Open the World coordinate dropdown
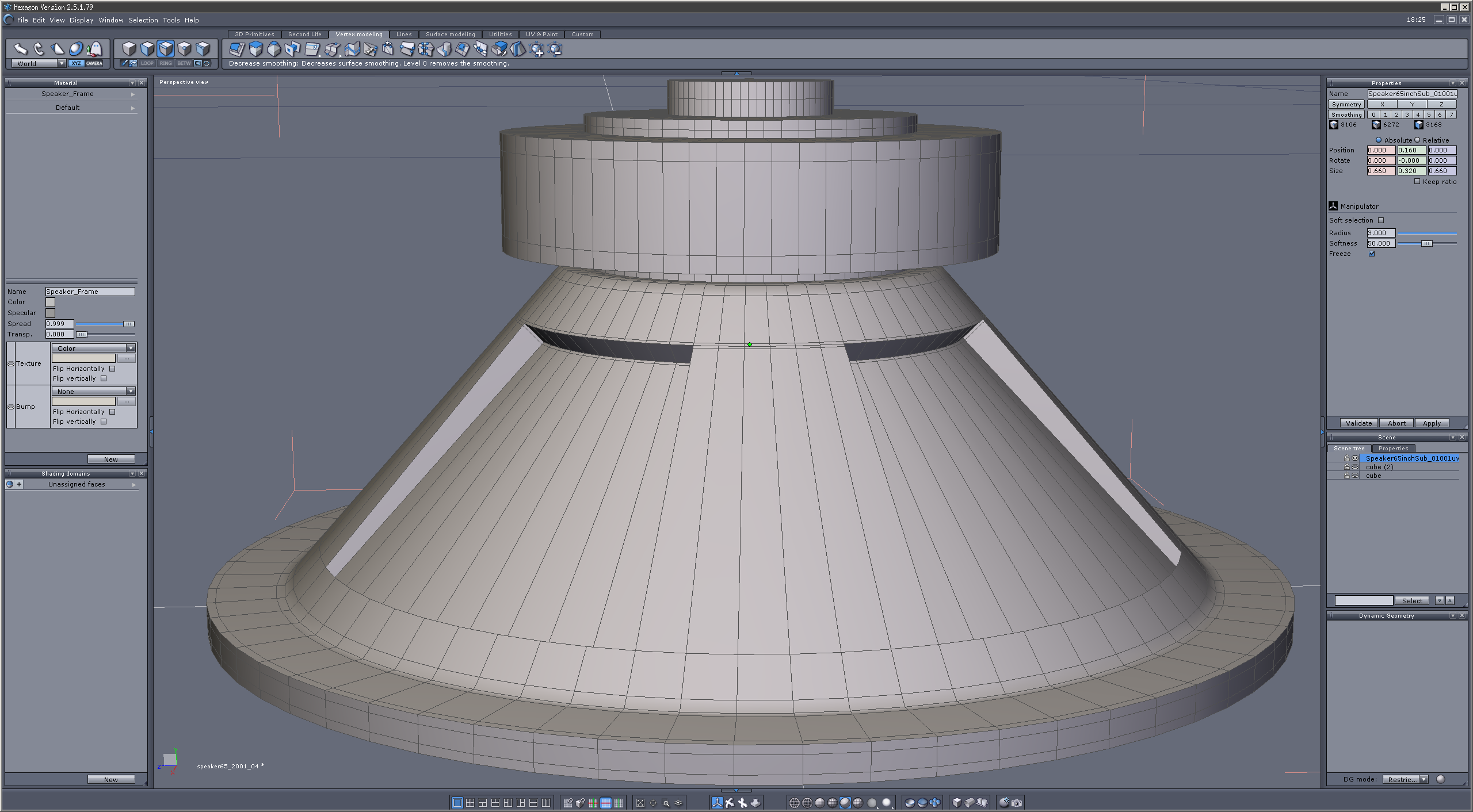 62,63
